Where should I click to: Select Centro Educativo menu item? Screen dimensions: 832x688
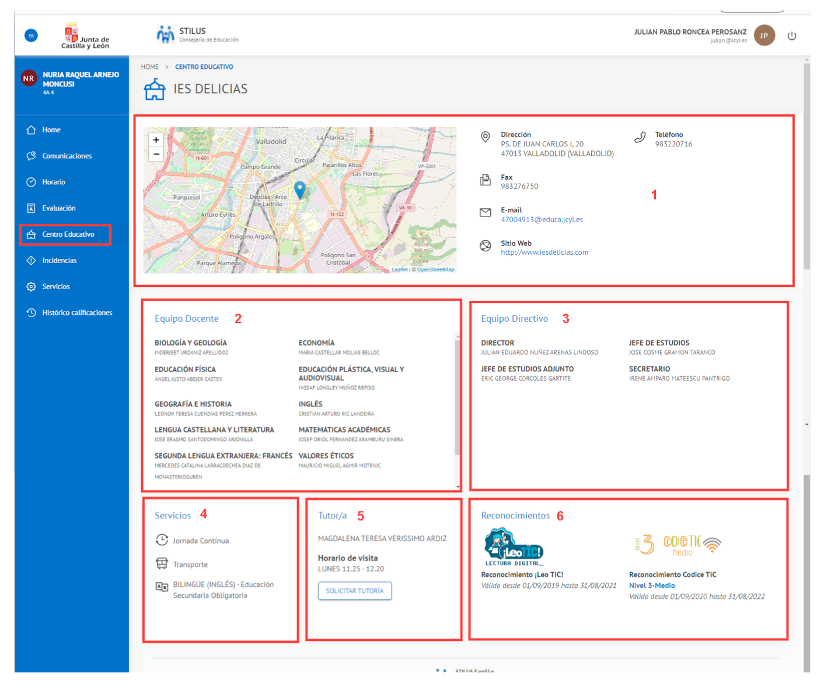[67, 234]
